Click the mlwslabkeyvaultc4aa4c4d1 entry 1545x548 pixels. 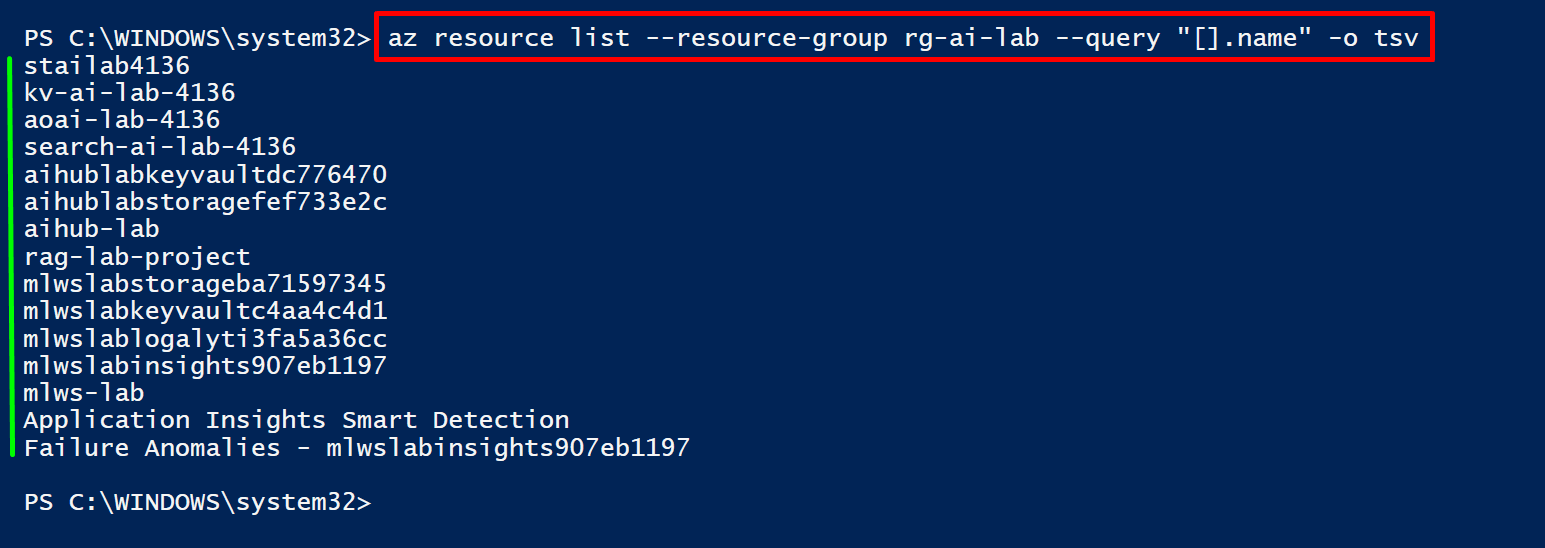pos(205,311)
